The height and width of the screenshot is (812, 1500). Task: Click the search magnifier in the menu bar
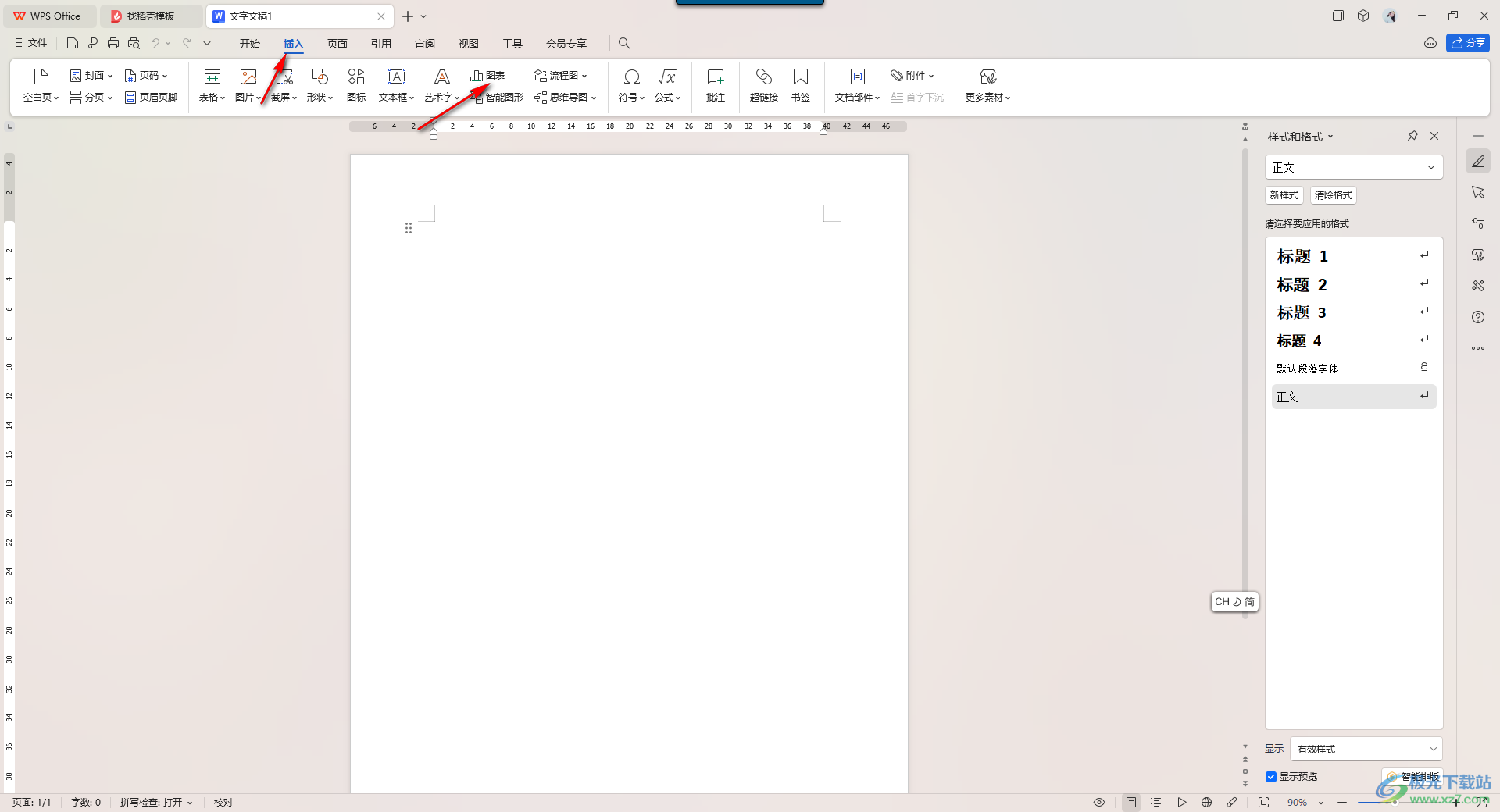pos(624,44)
